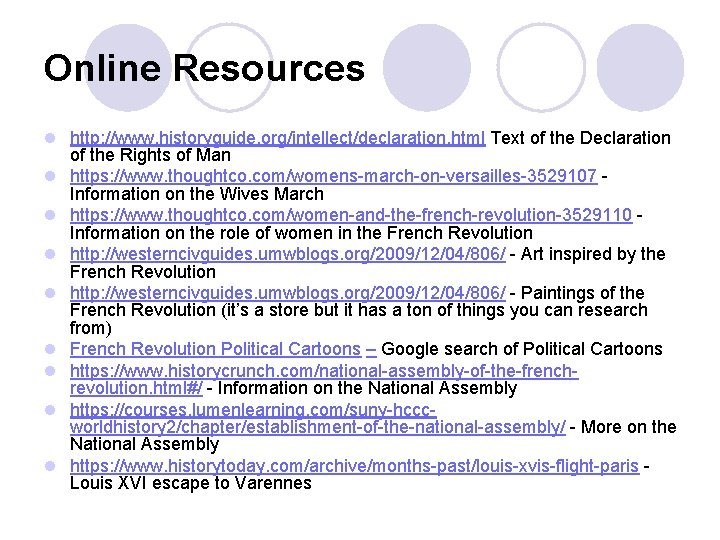
Task: Click the text 'Information on the National Assembly'
Action: coord(367,388)
